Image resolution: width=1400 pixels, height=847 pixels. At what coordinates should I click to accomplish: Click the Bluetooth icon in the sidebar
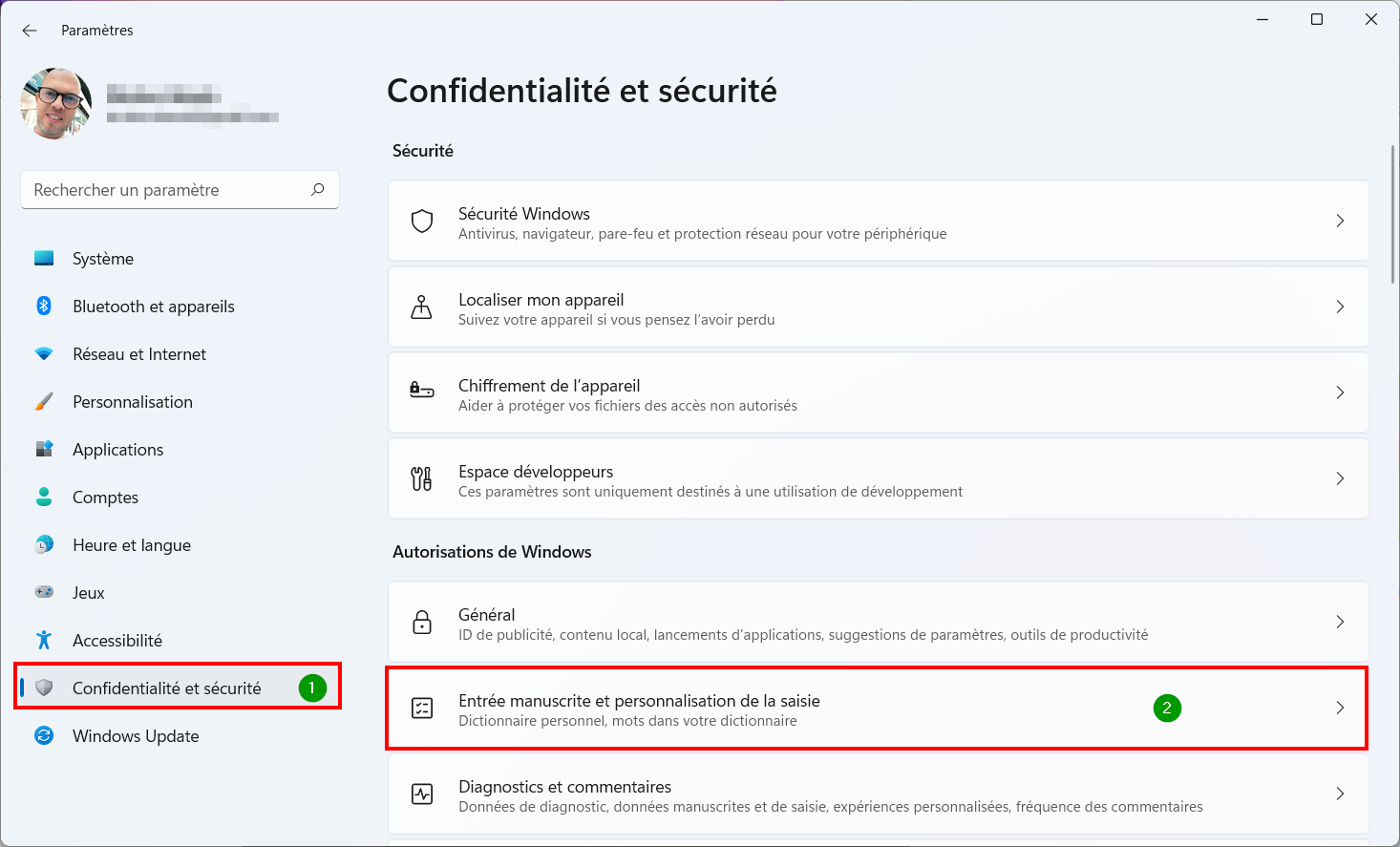click(x=44, y=306)
